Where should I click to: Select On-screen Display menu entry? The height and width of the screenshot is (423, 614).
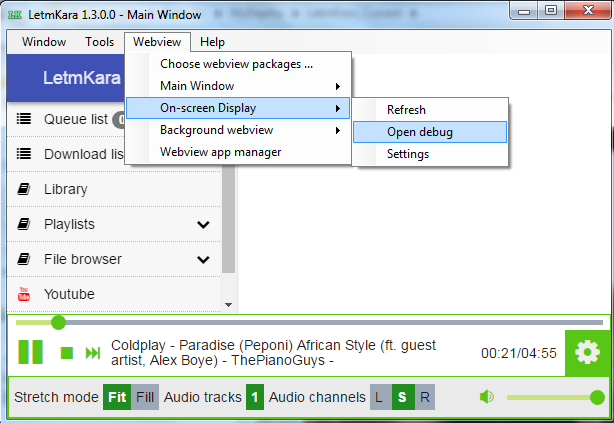click(238, 108)
